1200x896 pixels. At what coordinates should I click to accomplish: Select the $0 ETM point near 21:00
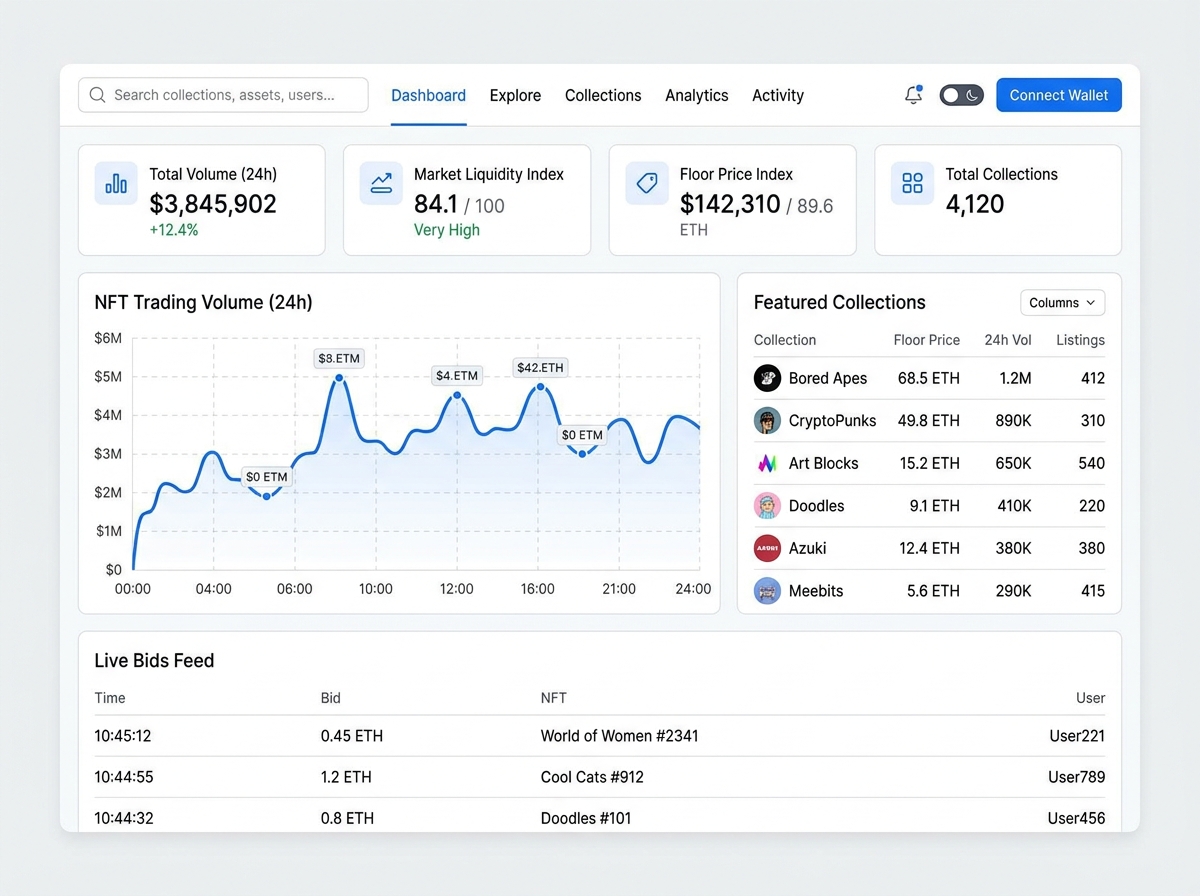pos(582,454)
